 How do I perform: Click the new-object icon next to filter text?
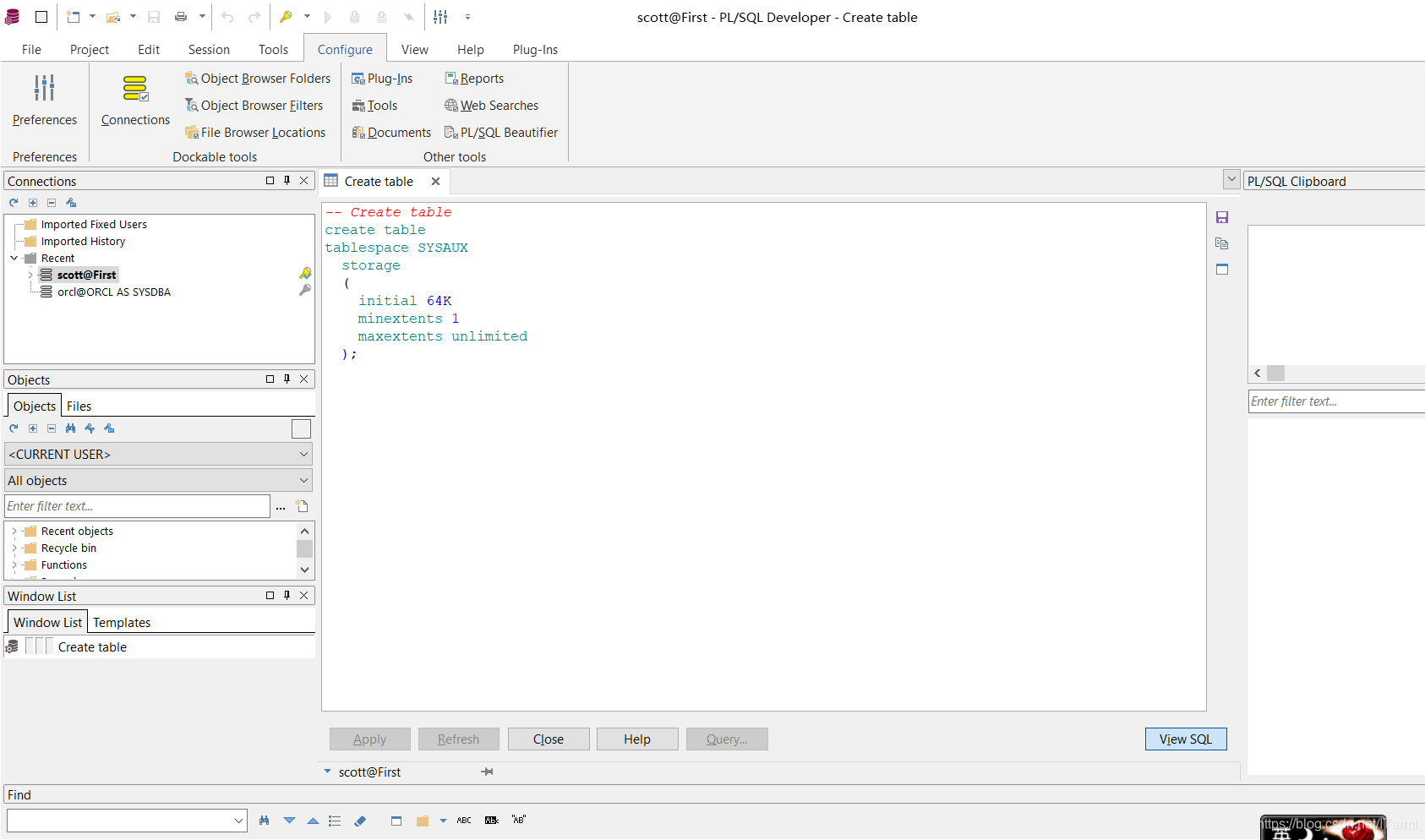302,506
